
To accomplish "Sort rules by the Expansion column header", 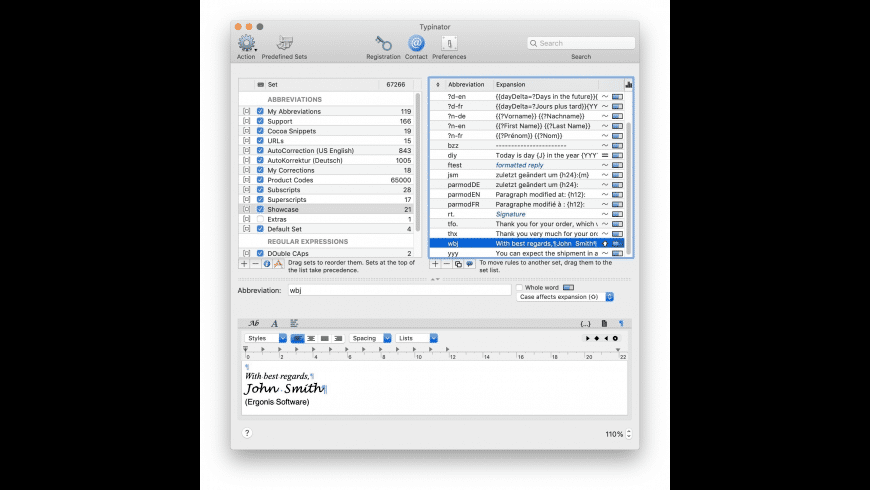I will (546, 84).
